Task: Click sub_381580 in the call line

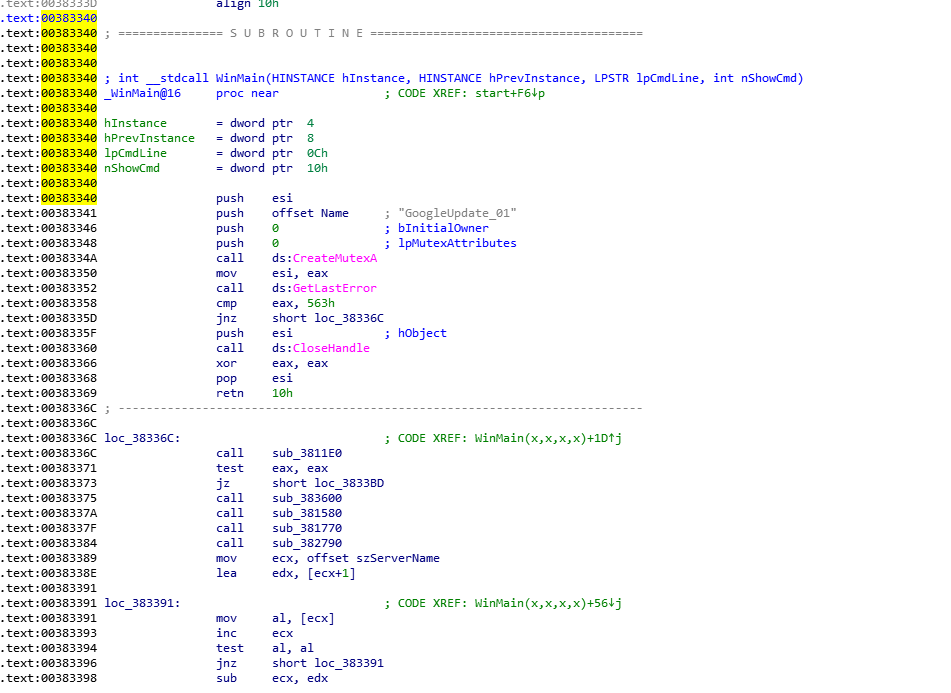Action: 306,513
